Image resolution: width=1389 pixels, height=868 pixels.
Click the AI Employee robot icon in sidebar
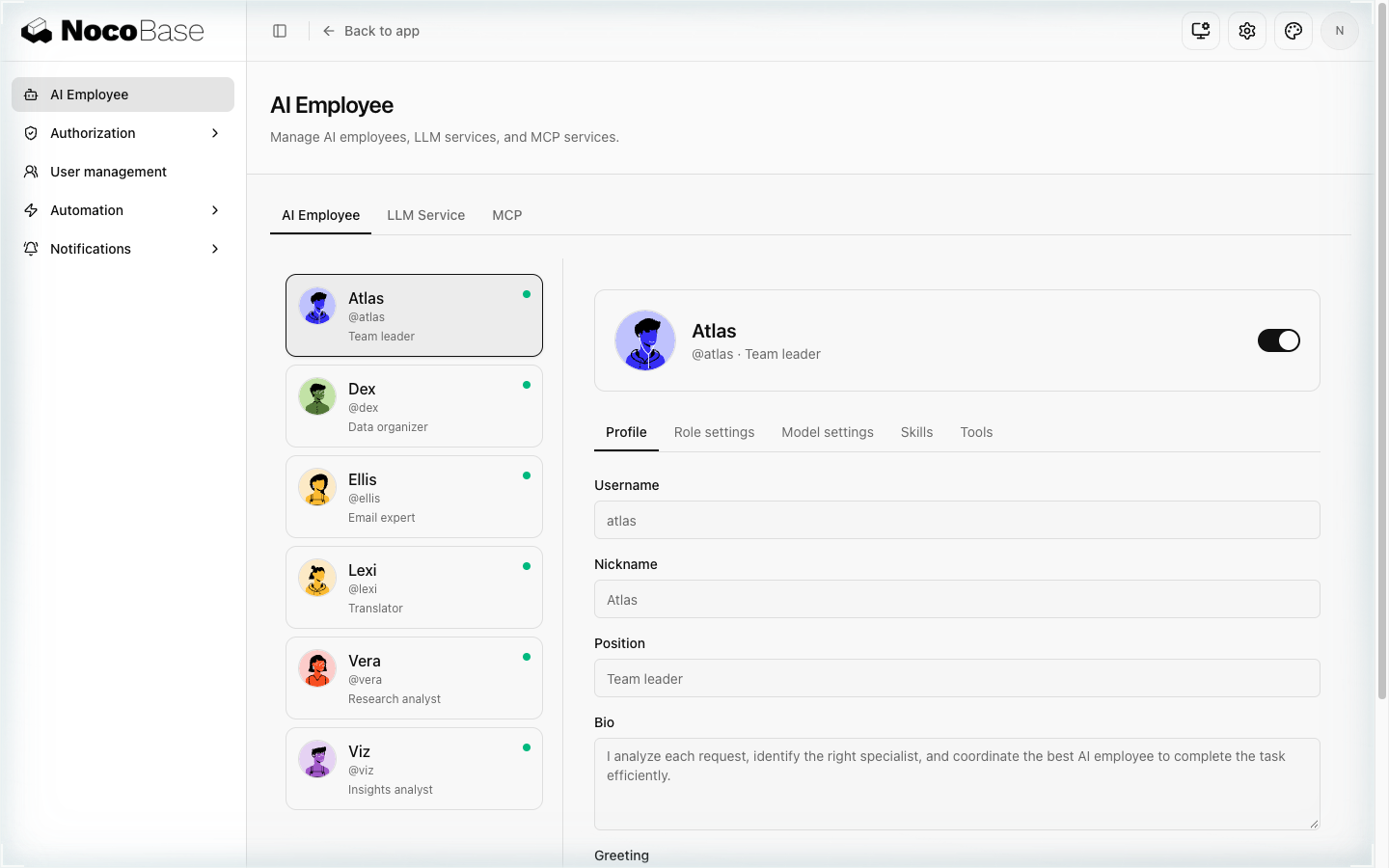click(31, 95)
